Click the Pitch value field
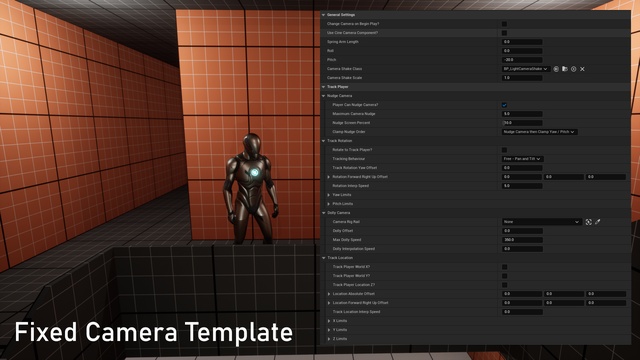This screenshot has height=360, width=640. tap(522, 60)
